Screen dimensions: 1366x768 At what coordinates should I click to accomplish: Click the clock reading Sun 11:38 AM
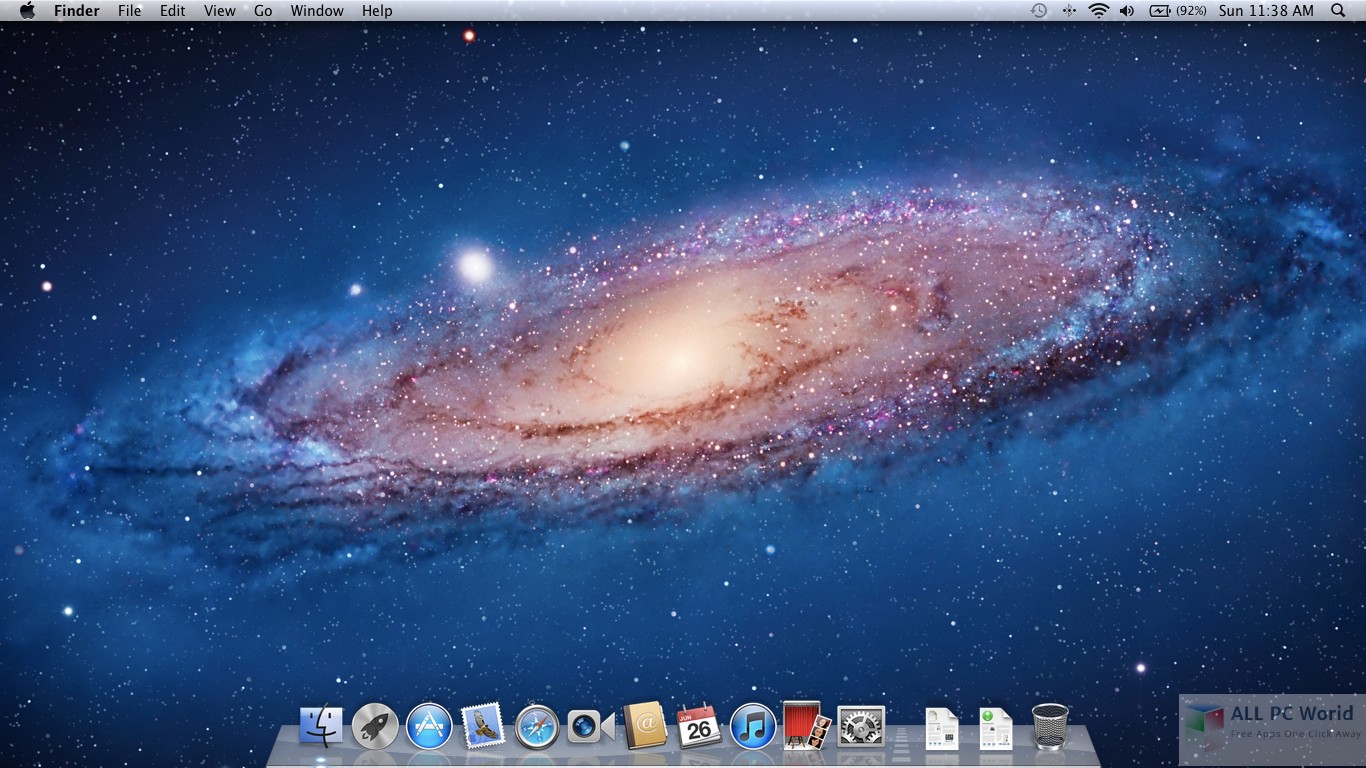pyautogui.click(x=1266, y=11)
